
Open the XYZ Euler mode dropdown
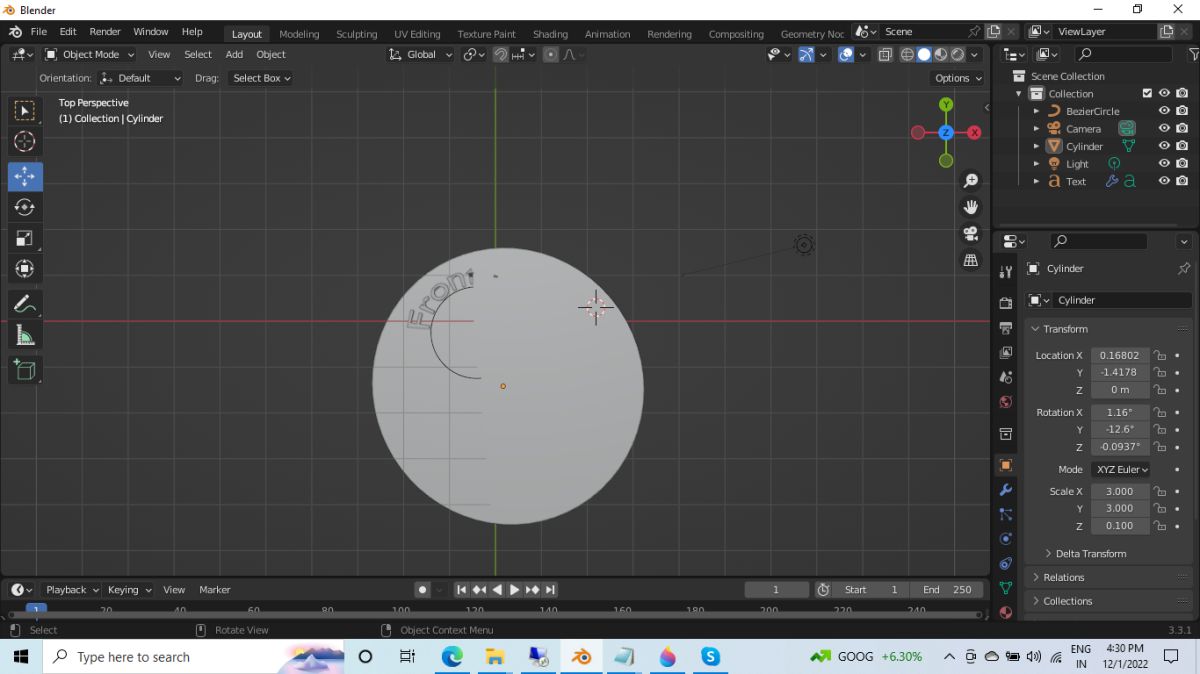[x=1120, y=469]
